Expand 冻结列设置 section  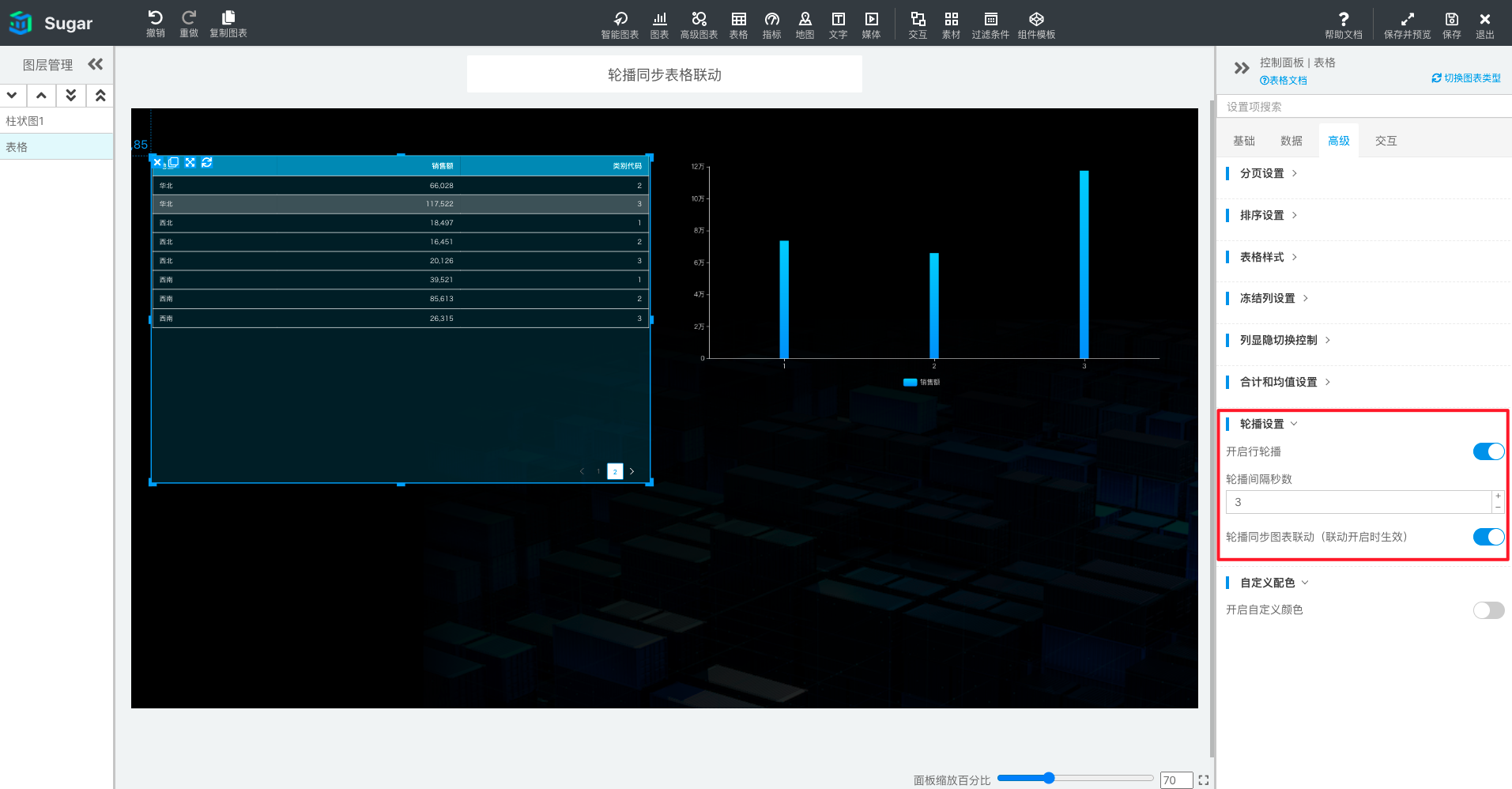coord(1274,298)
